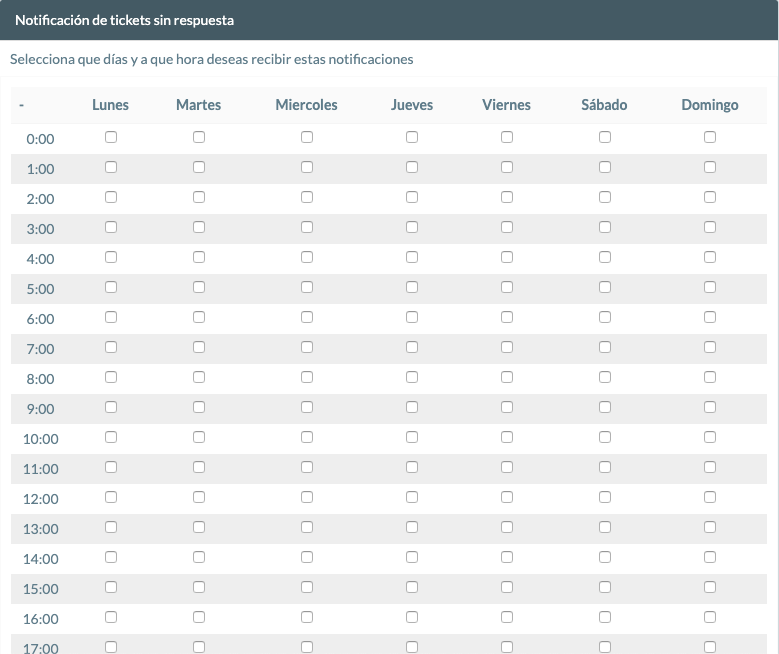Check Jueves at 13:00 box
Screen dimensions: 779x654
click(411, 527)
